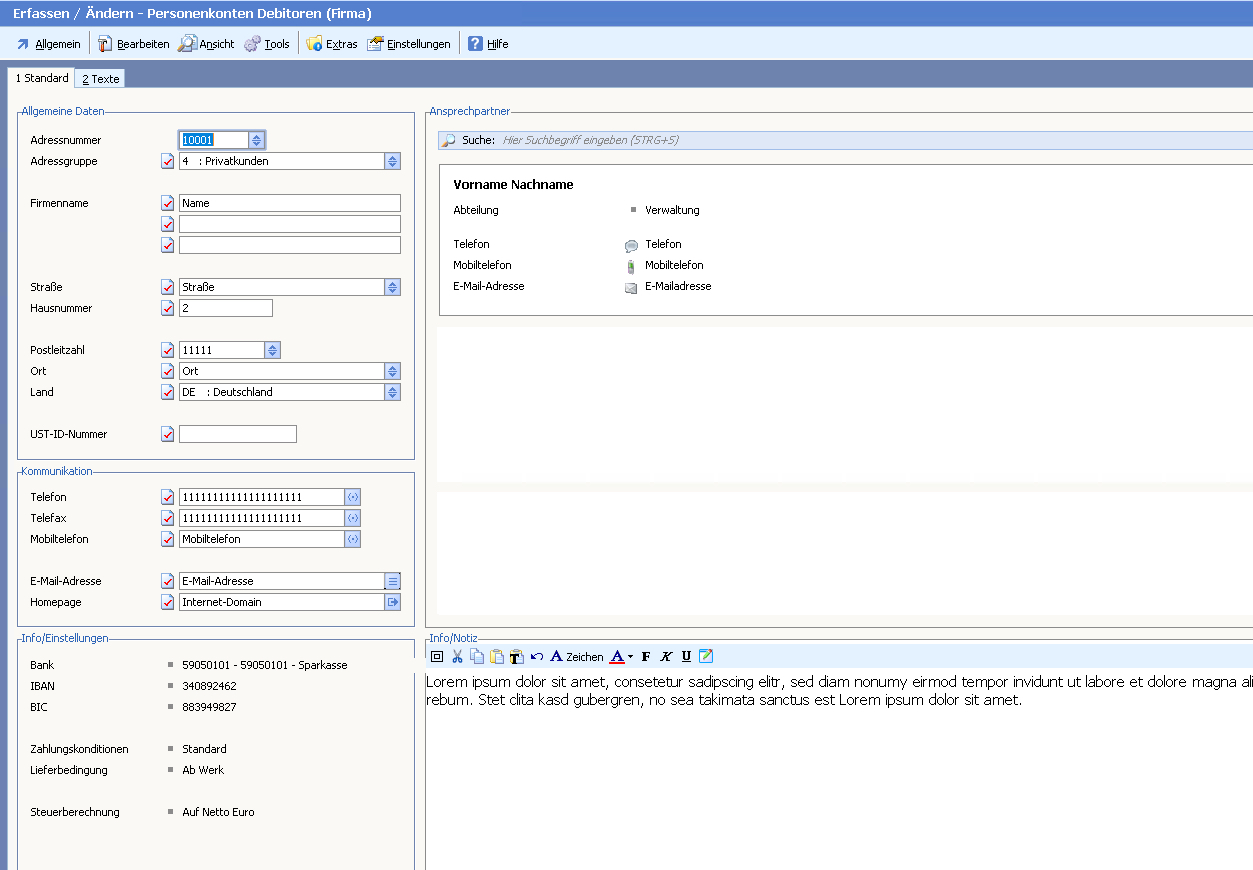Open website via Homepage arrow button

click(393, 602)
